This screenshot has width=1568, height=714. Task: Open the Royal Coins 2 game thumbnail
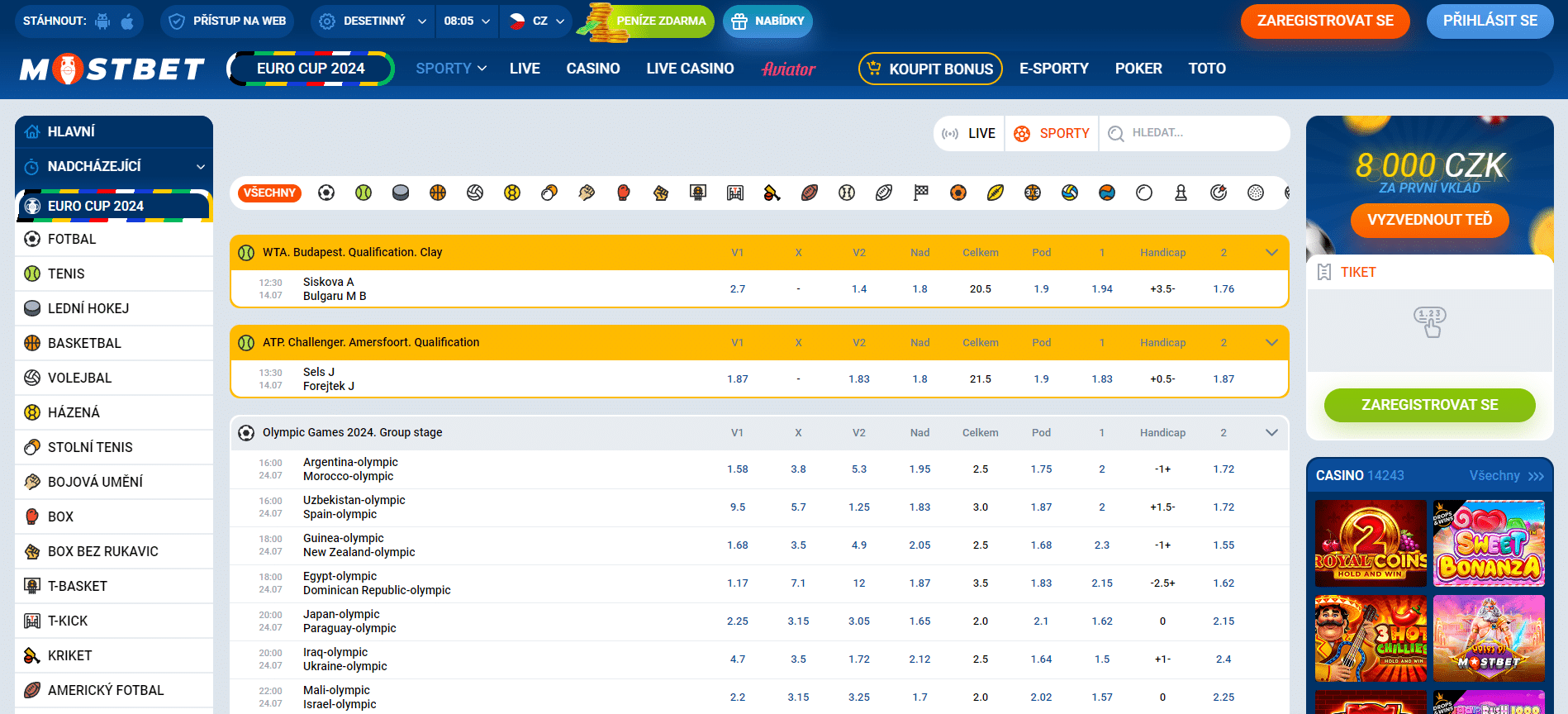[1371, 543]
